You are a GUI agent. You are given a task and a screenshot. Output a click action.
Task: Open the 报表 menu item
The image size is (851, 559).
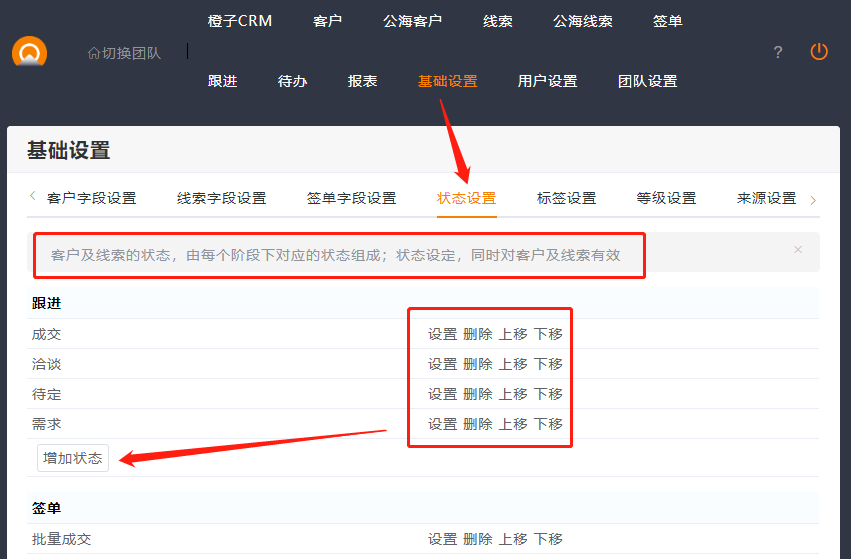(x=362, y=81)
